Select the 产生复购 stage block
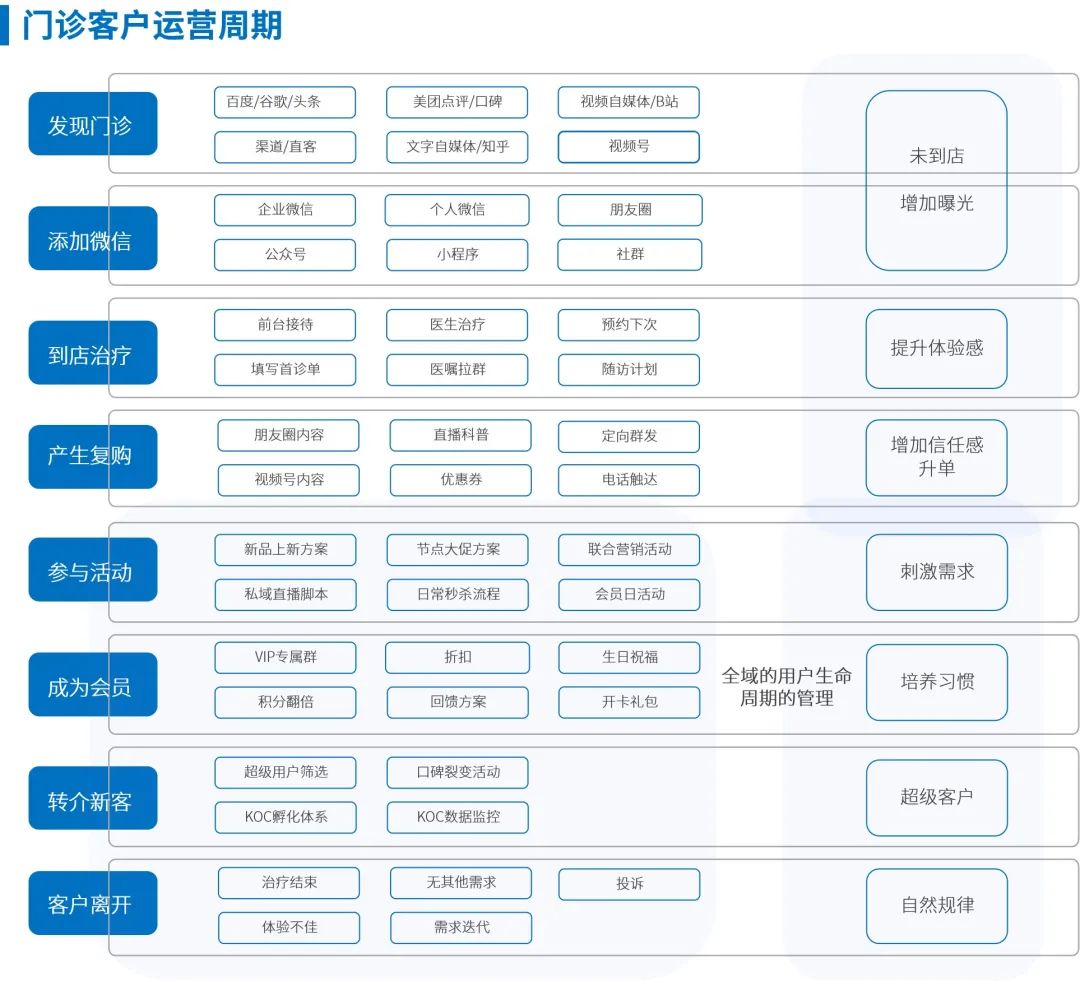Image resolution: width=1080 pixels, height=981 pixels. coord(93,457)
